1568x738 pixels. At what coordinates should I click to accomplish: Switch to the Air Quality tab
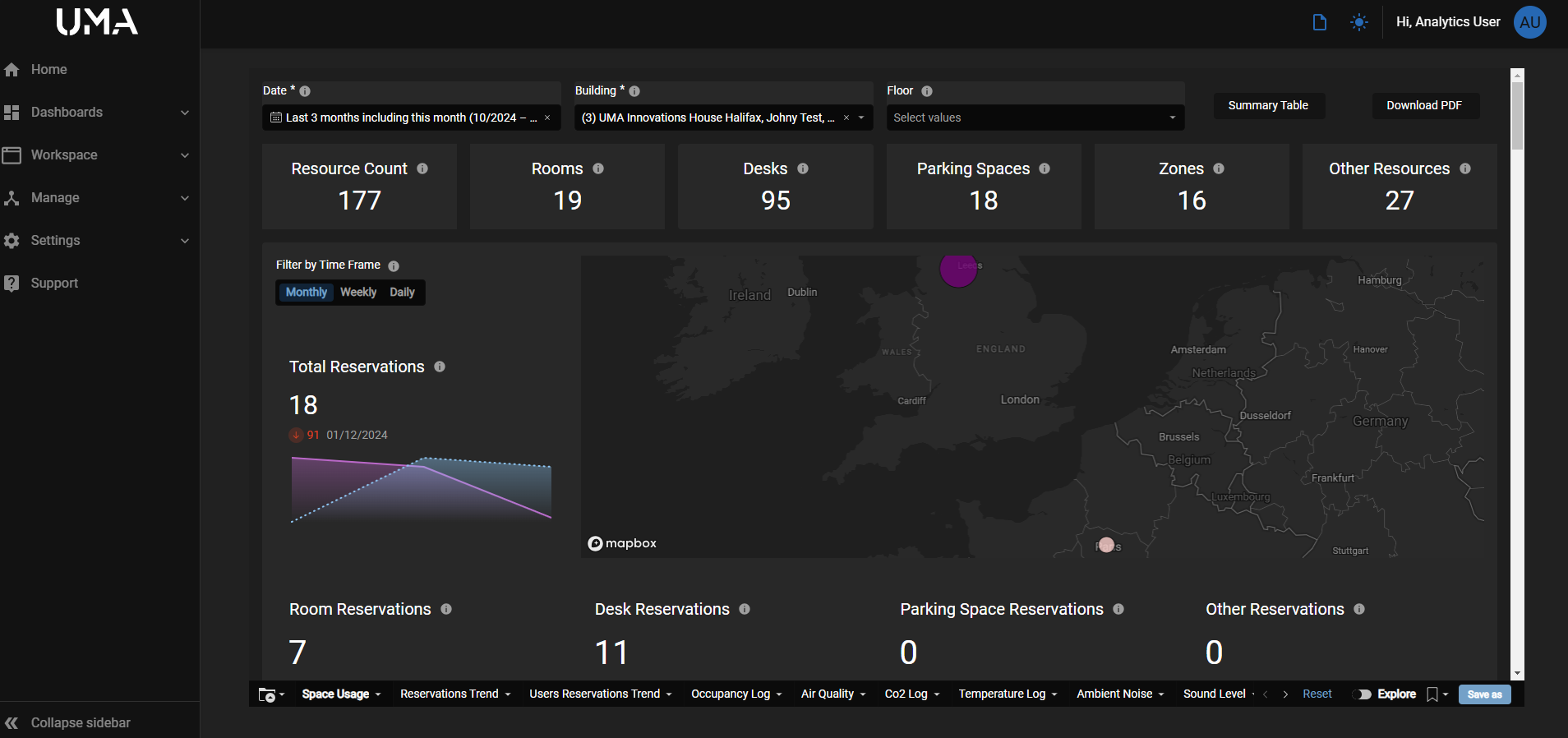pos(828,694)
